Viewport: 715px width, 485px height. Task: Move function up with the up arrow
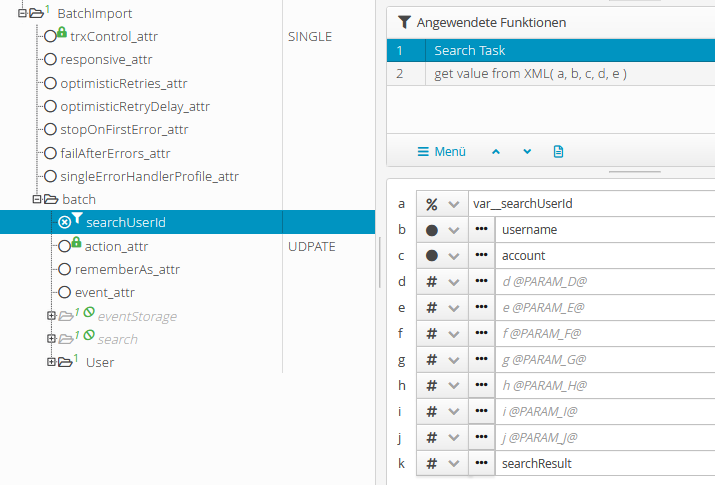[x=495, y=152]
